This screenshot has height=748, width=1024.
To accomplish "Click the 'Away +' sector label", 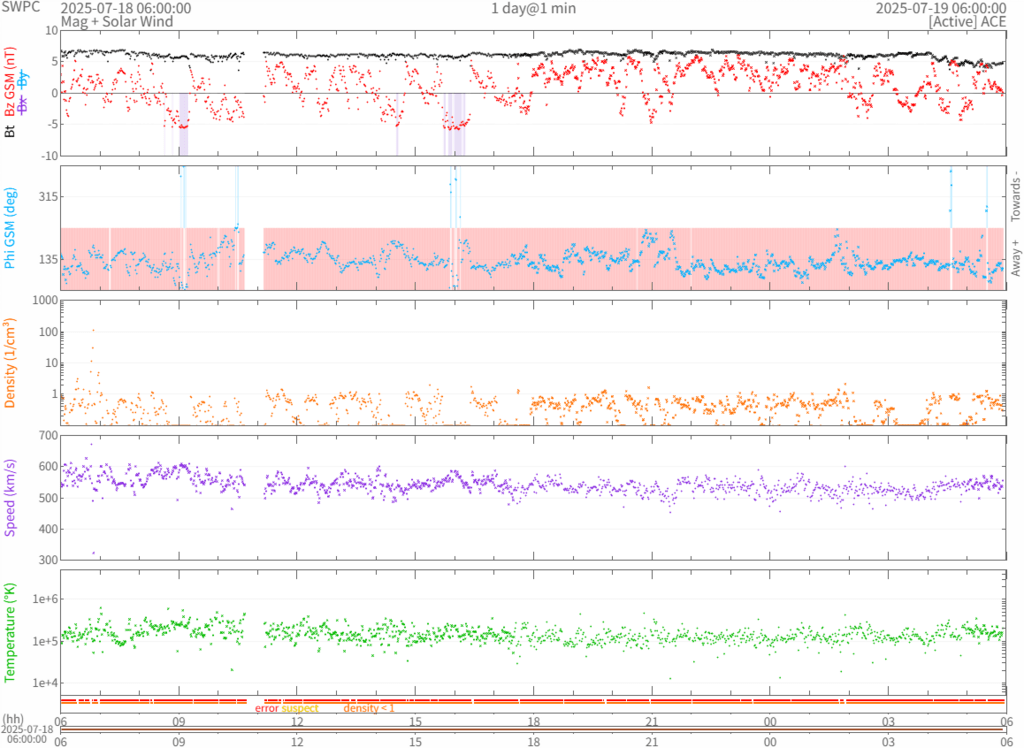I will [x=1016, y=259].
